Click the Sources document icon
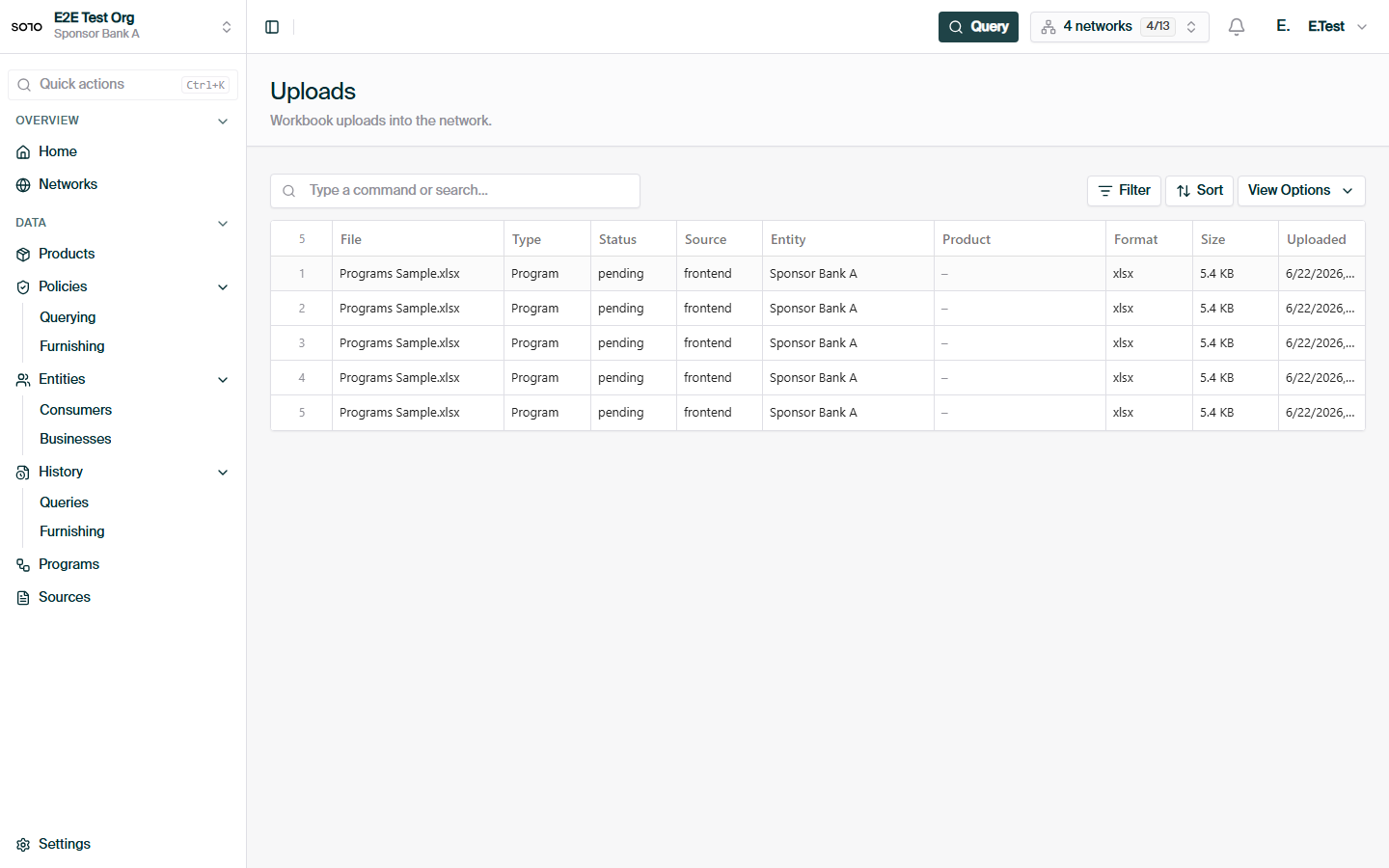 point(23,598)
